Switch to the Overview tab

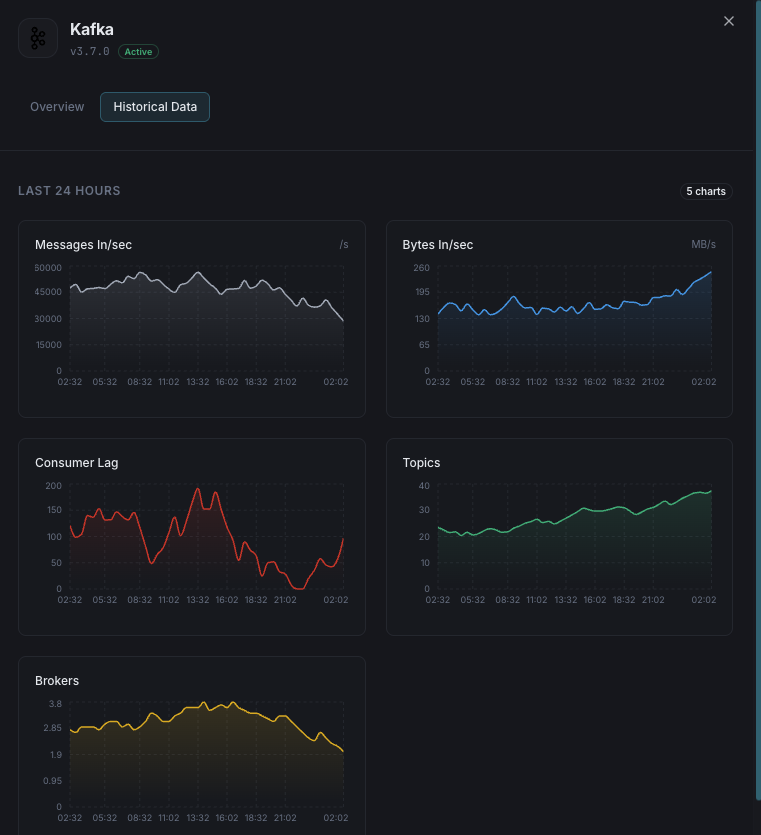coord(57,106)
